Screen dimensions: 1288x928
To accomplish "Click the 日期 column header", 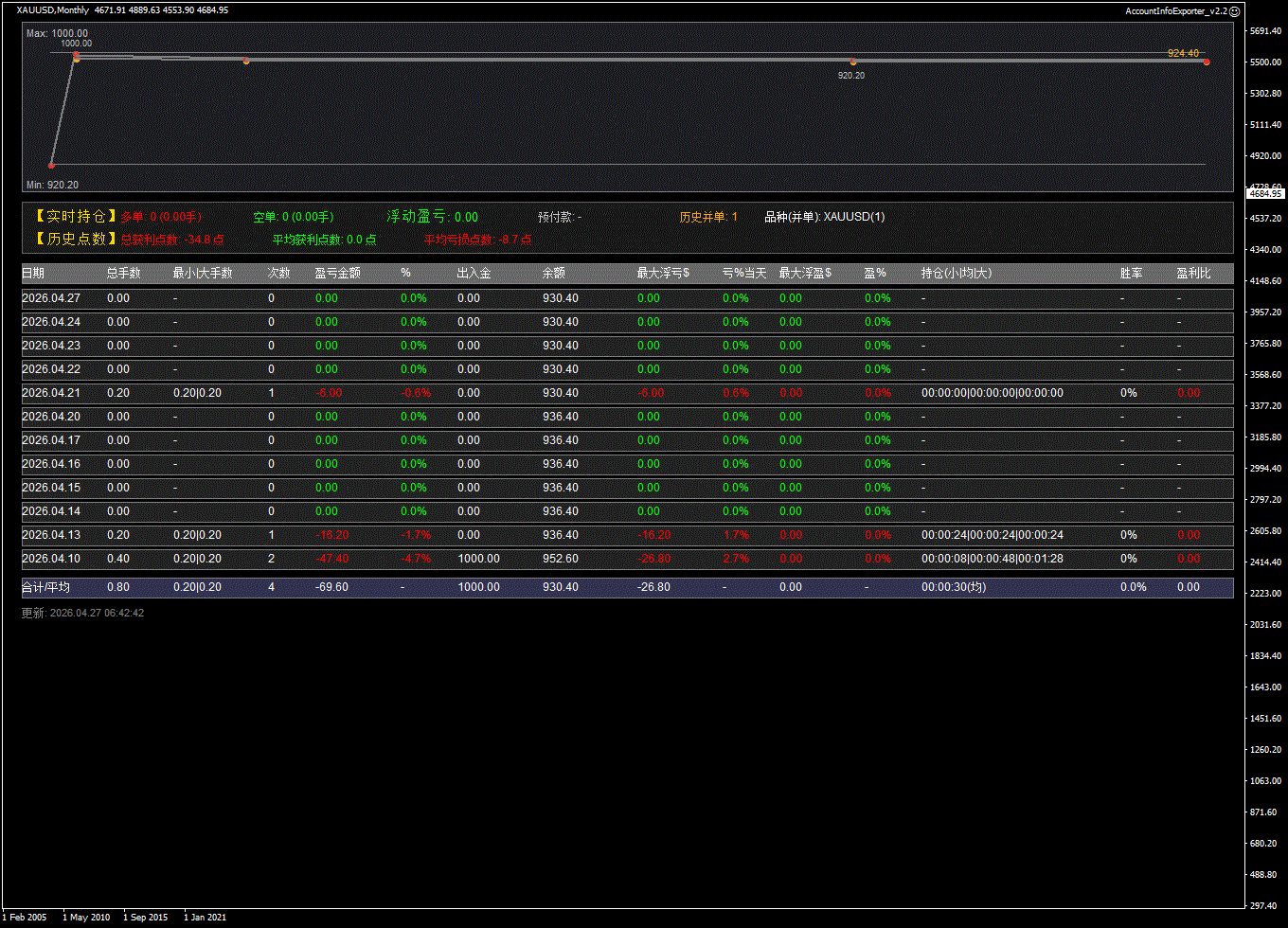I will click(x=33, y=274).
